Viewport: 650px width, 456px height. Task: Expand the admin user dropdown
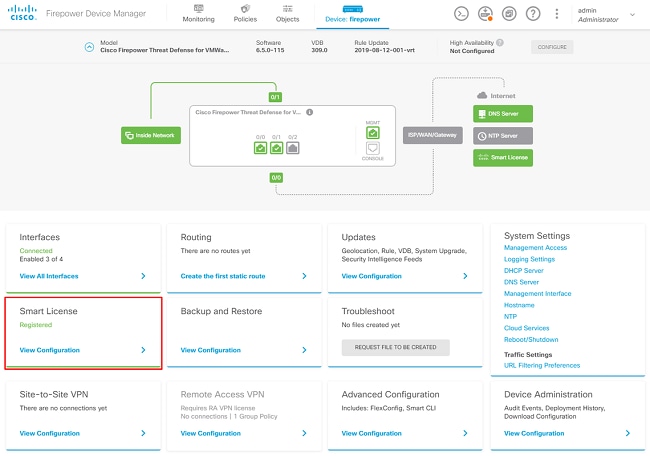click(632, 14)
